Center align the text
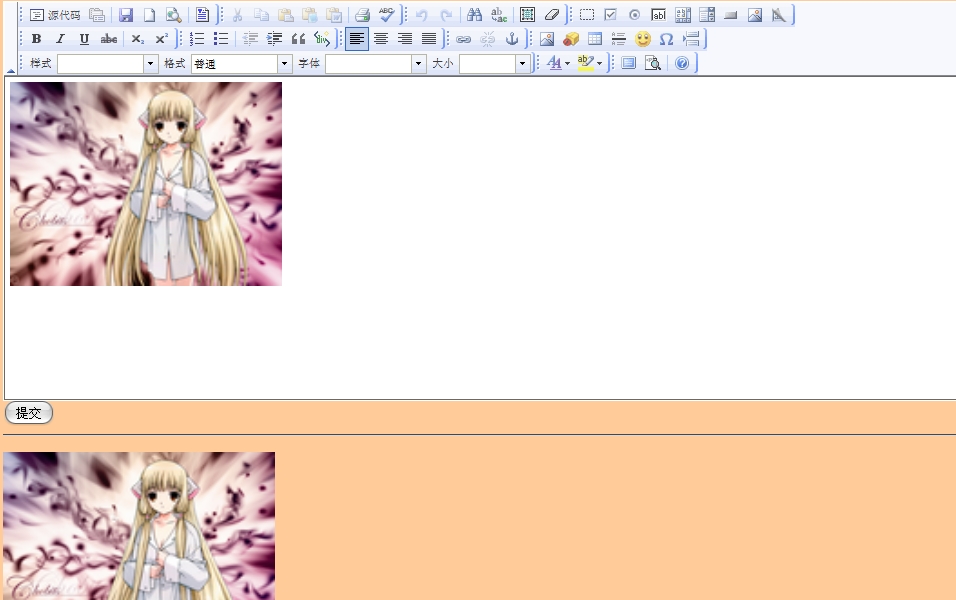Image resolution: width=956 pixels, height=600 pixels. click(381, 39)
